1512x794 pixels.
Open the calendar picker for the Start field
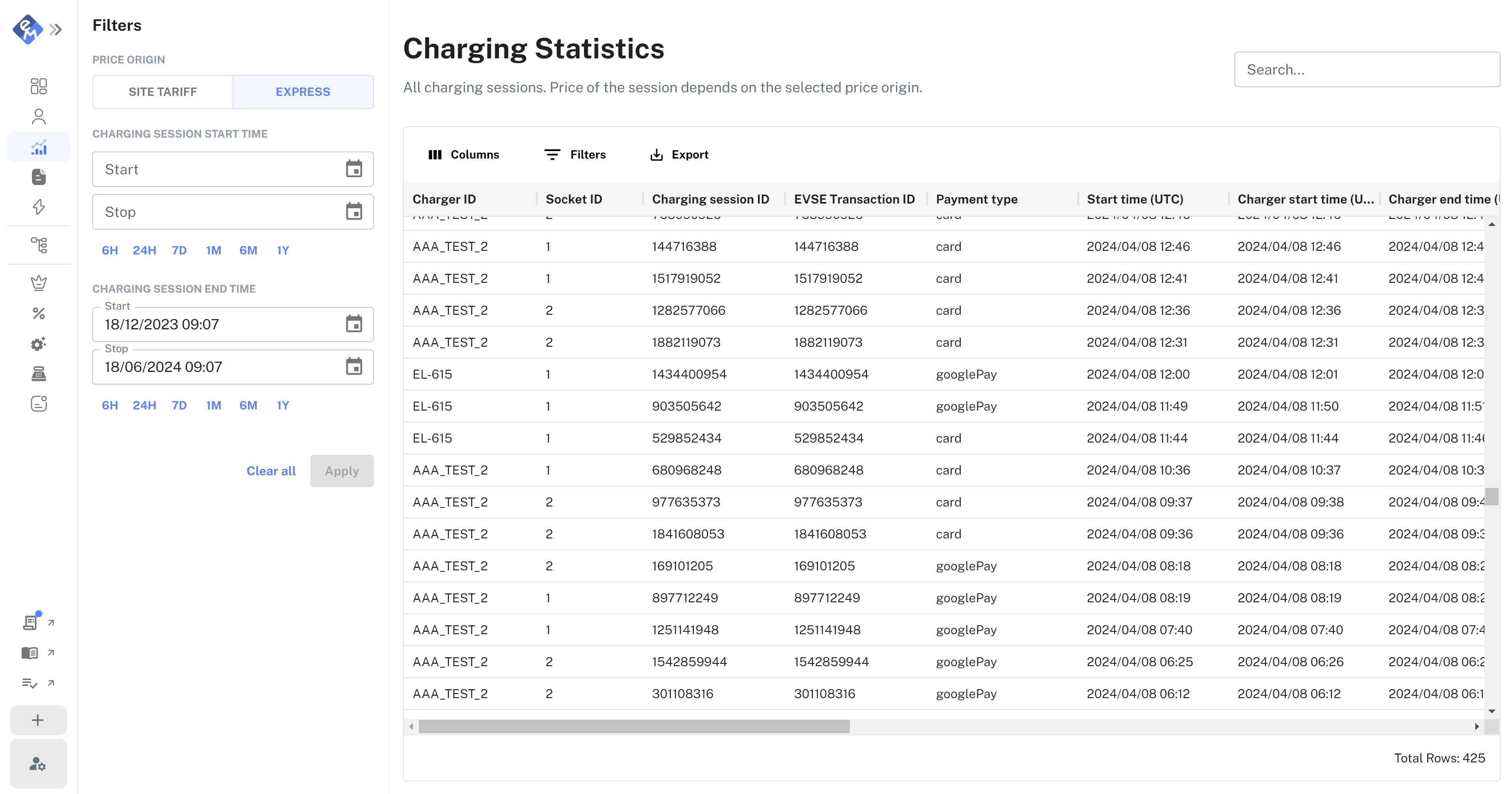[355, 169]
